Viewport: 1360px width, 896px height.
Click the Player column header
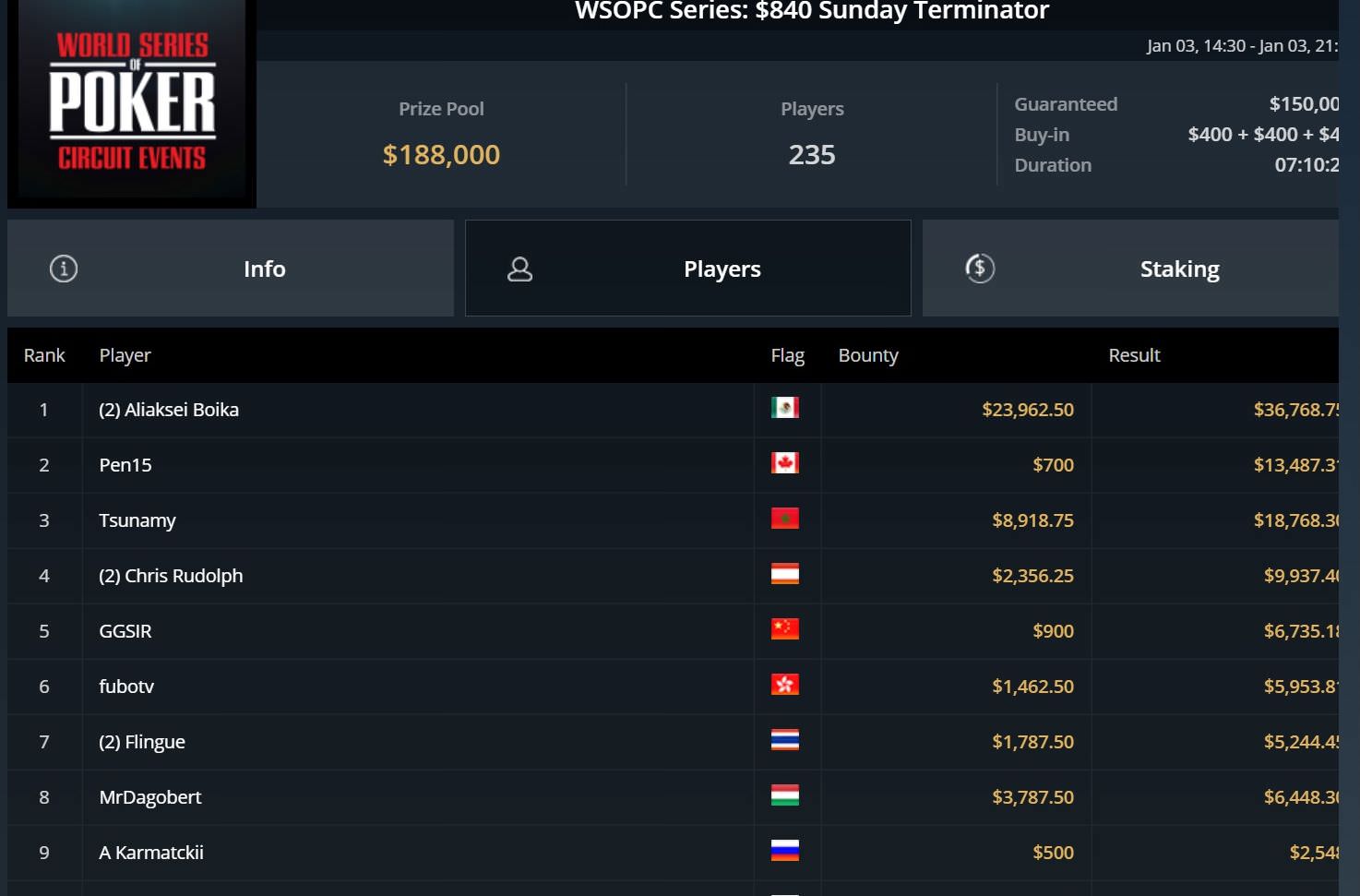click(125, 355)
